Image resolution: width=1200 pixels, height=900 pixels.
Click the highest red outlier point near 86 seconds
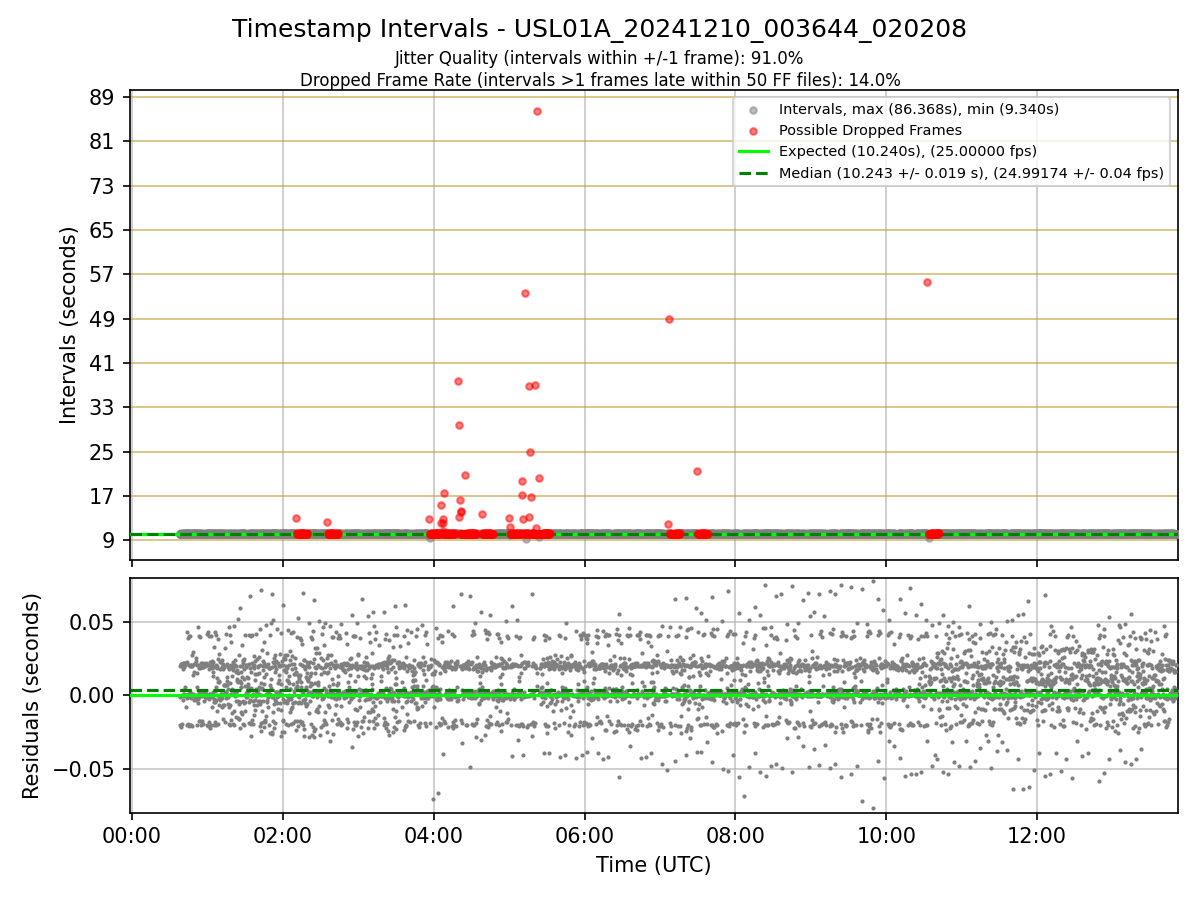click(537, 111)
